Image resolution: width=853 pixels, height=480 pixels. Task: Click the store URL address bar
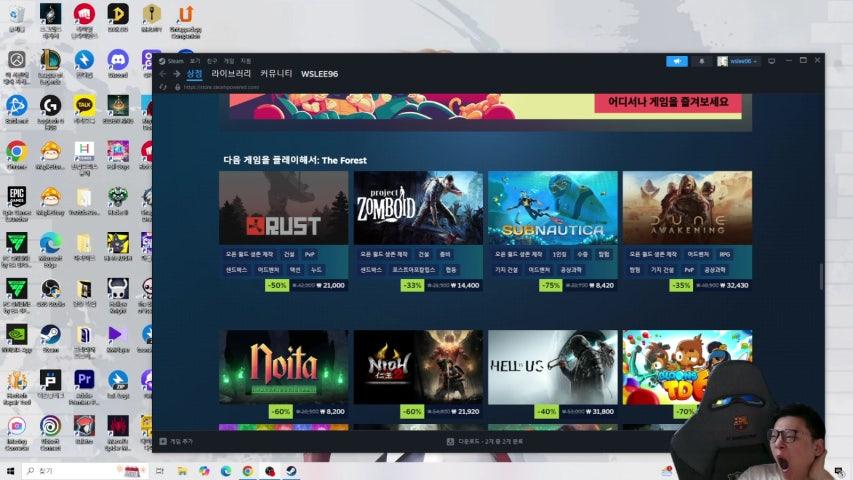221,87
